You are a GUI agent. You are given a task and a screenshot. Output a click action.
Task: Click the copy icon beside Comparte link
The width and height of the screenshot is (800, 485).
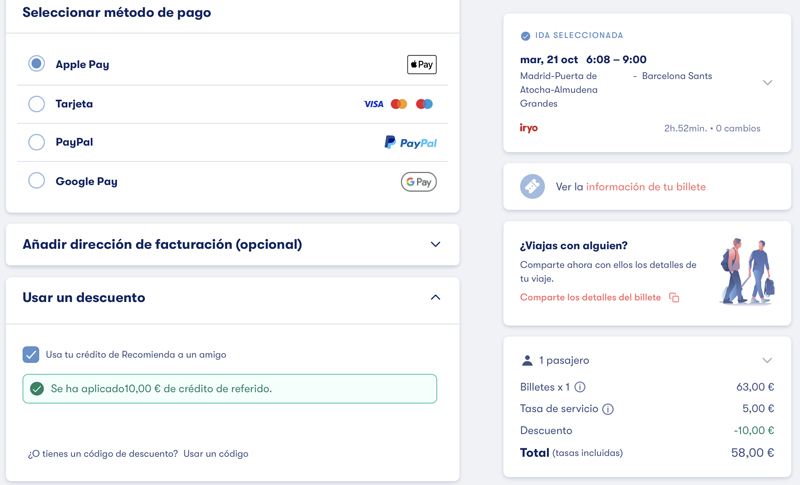coord(674,298)
